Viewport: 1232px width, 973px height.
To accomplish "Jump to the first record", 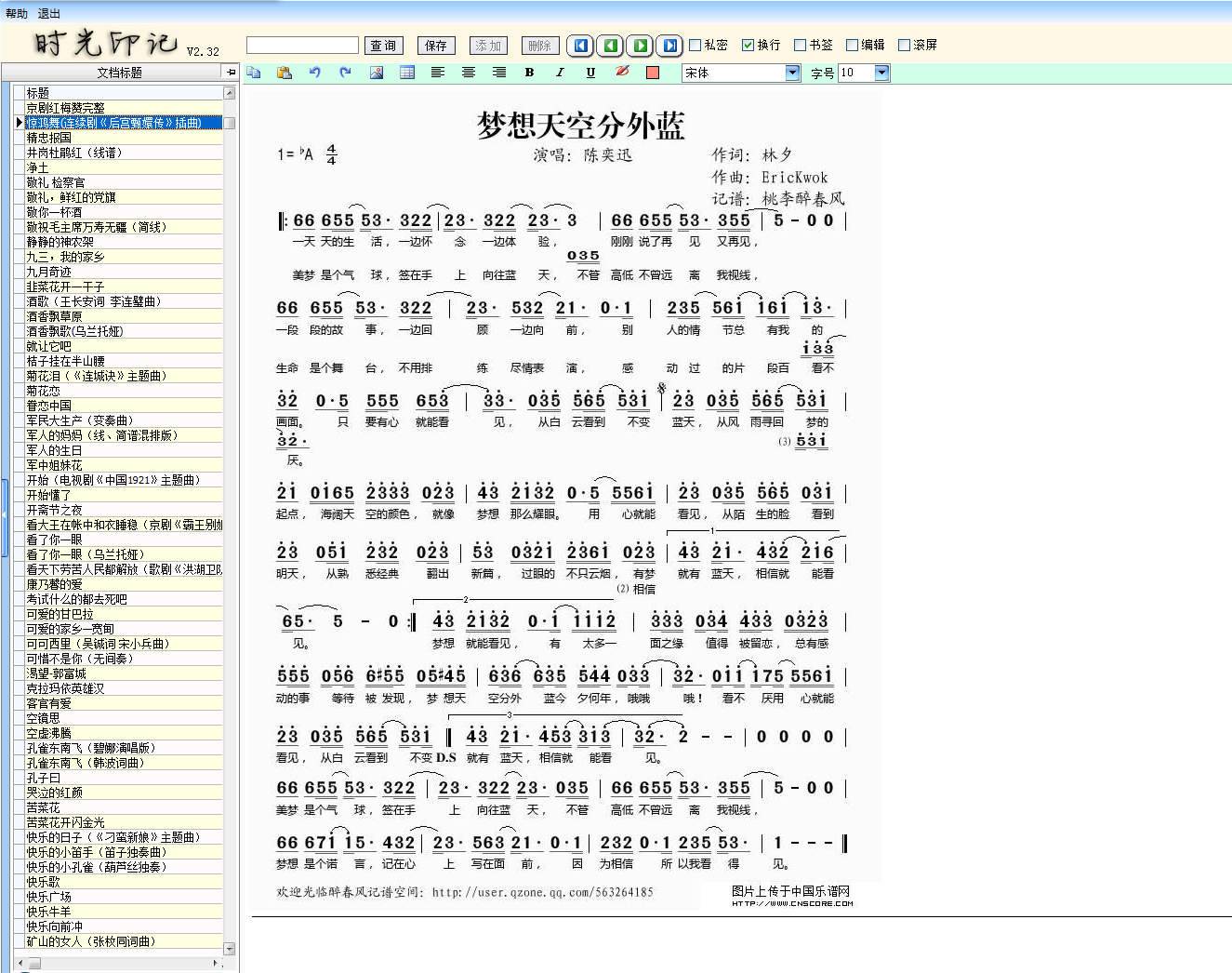I will 581,45.
